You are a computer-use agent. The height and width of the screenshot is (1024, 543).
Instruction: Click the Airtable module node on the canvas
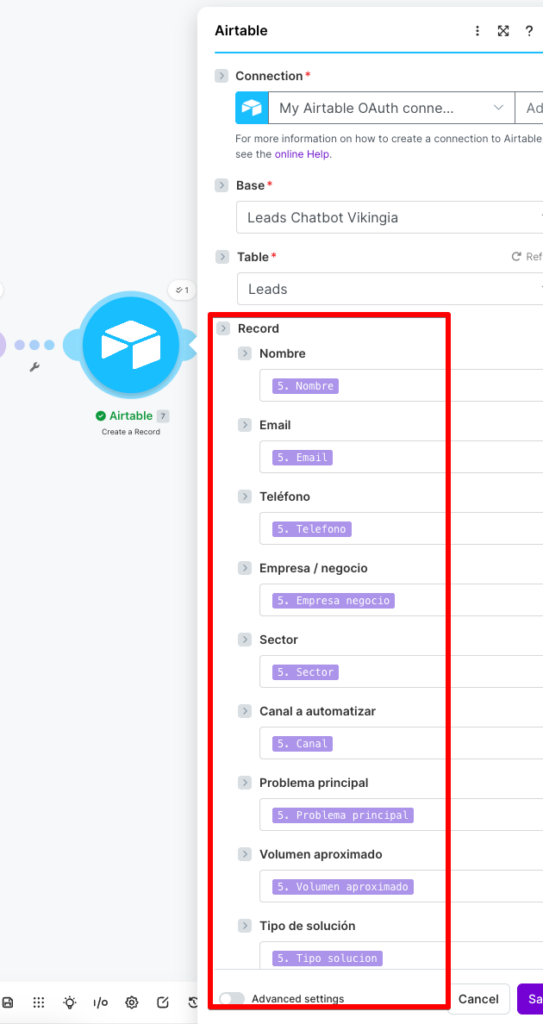(x=131, y=344)
